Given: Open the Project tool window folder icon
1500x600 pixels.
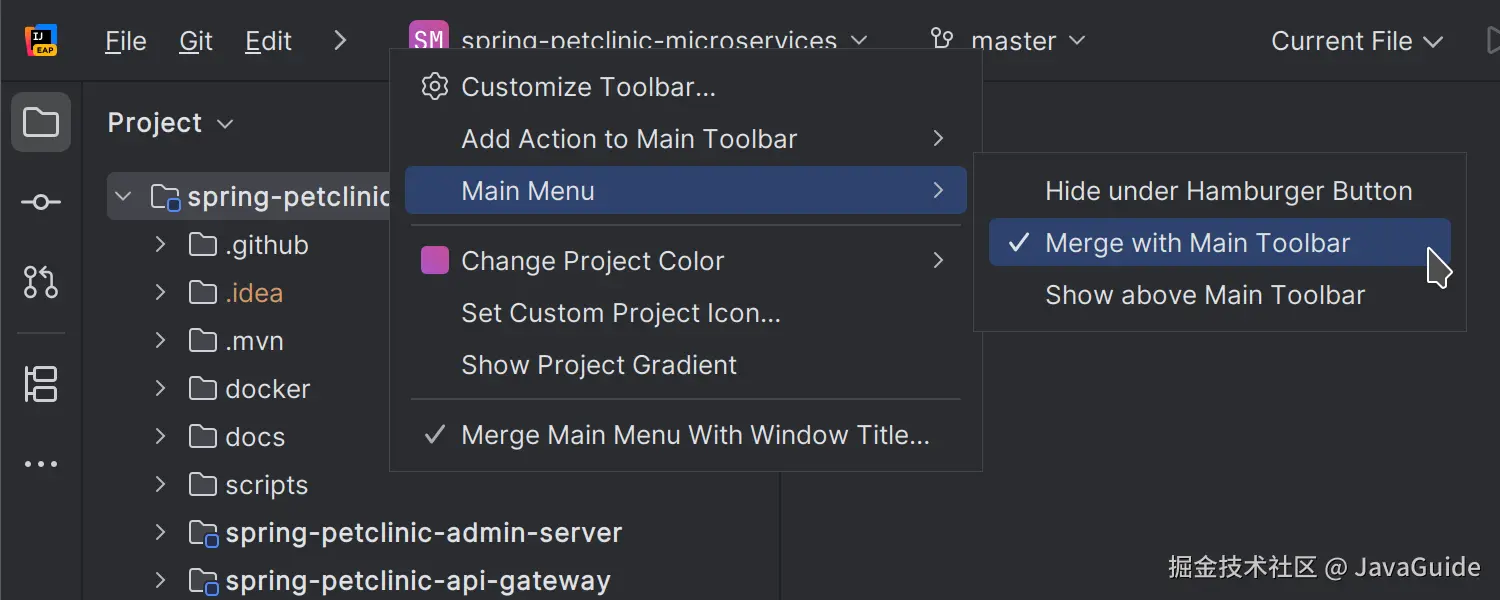Looking at the screenshot, I should (41, 123).
